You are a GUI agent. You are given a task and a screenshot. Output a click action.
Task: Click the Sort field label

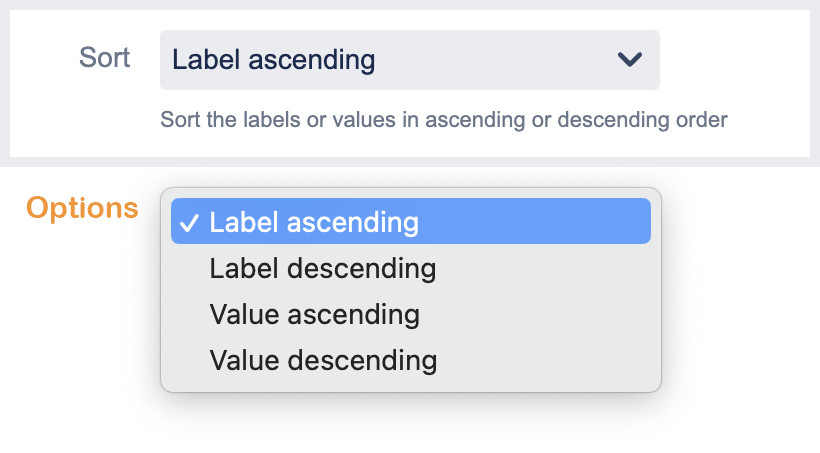[105, 57]
